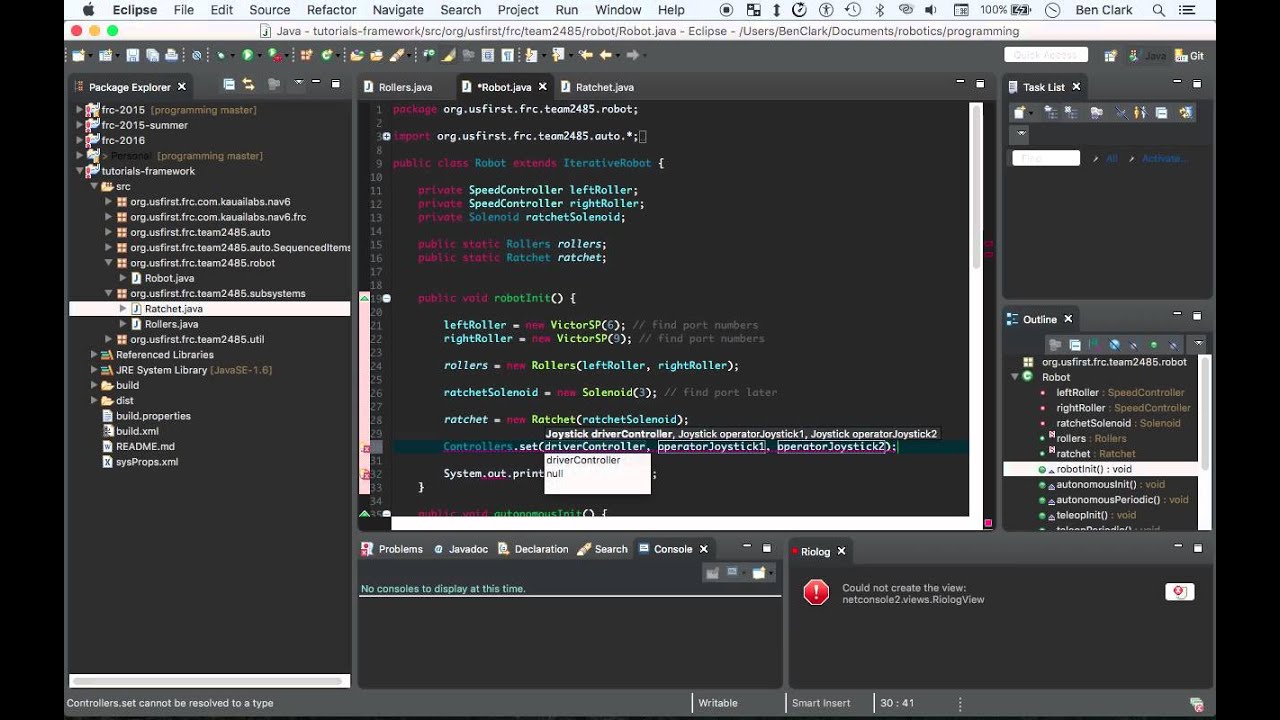The width and height of the screenshot is (1280, 720).
Task: Select null in content assist popup
Action: (555, 474)
